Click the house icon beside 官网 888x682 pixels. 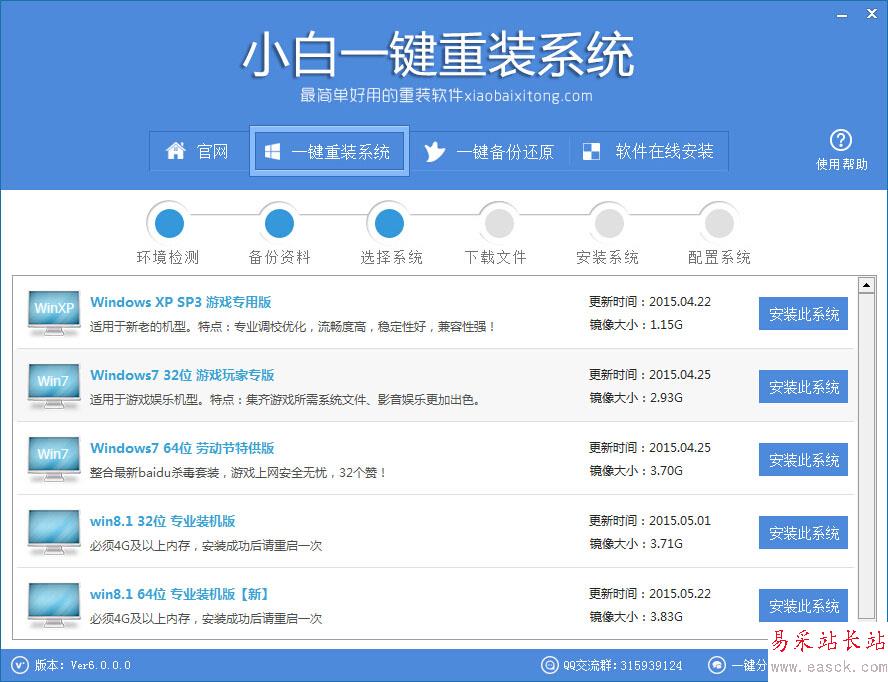pos(176,151)
